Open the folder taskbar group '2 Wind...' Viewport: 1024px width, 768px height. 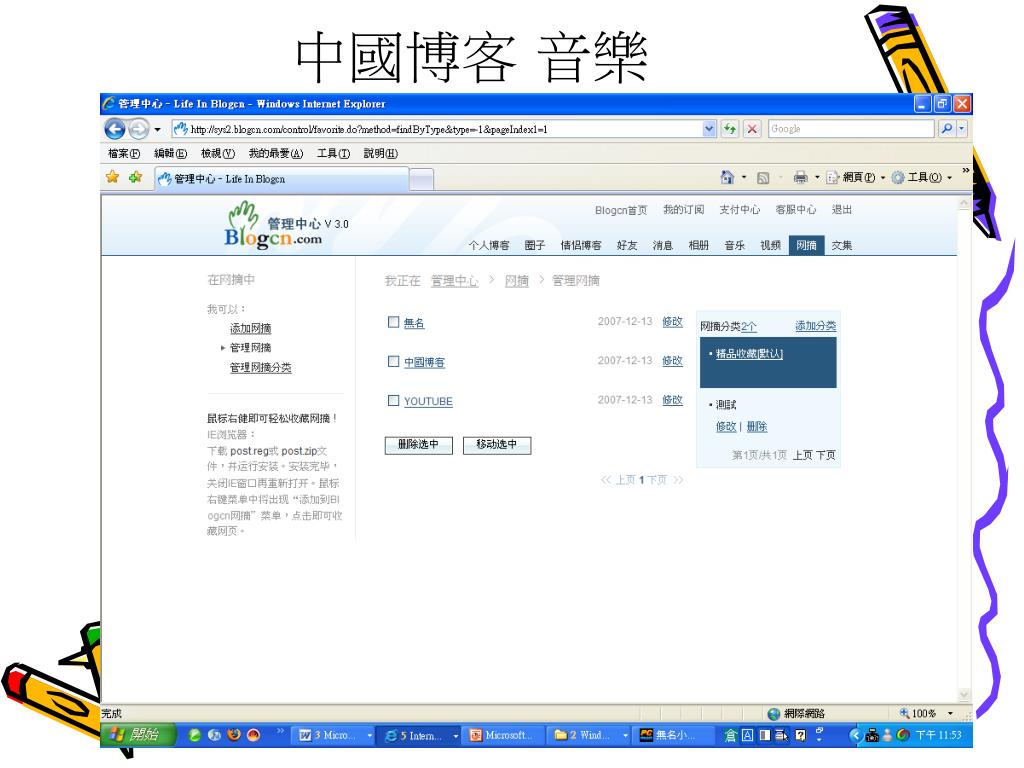(590, 735)
